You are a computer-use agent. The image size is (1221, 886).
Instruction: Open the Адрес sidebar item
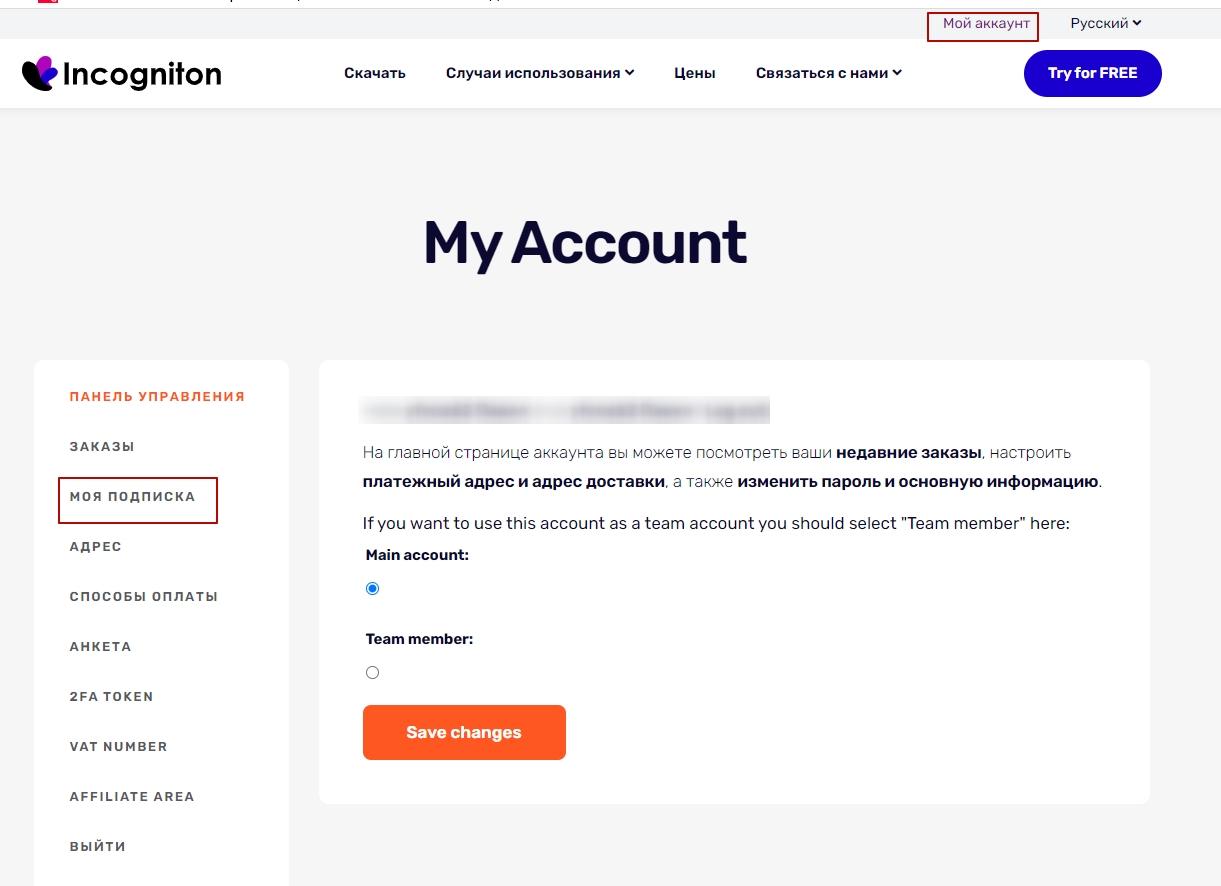click(x=96, y=547)
